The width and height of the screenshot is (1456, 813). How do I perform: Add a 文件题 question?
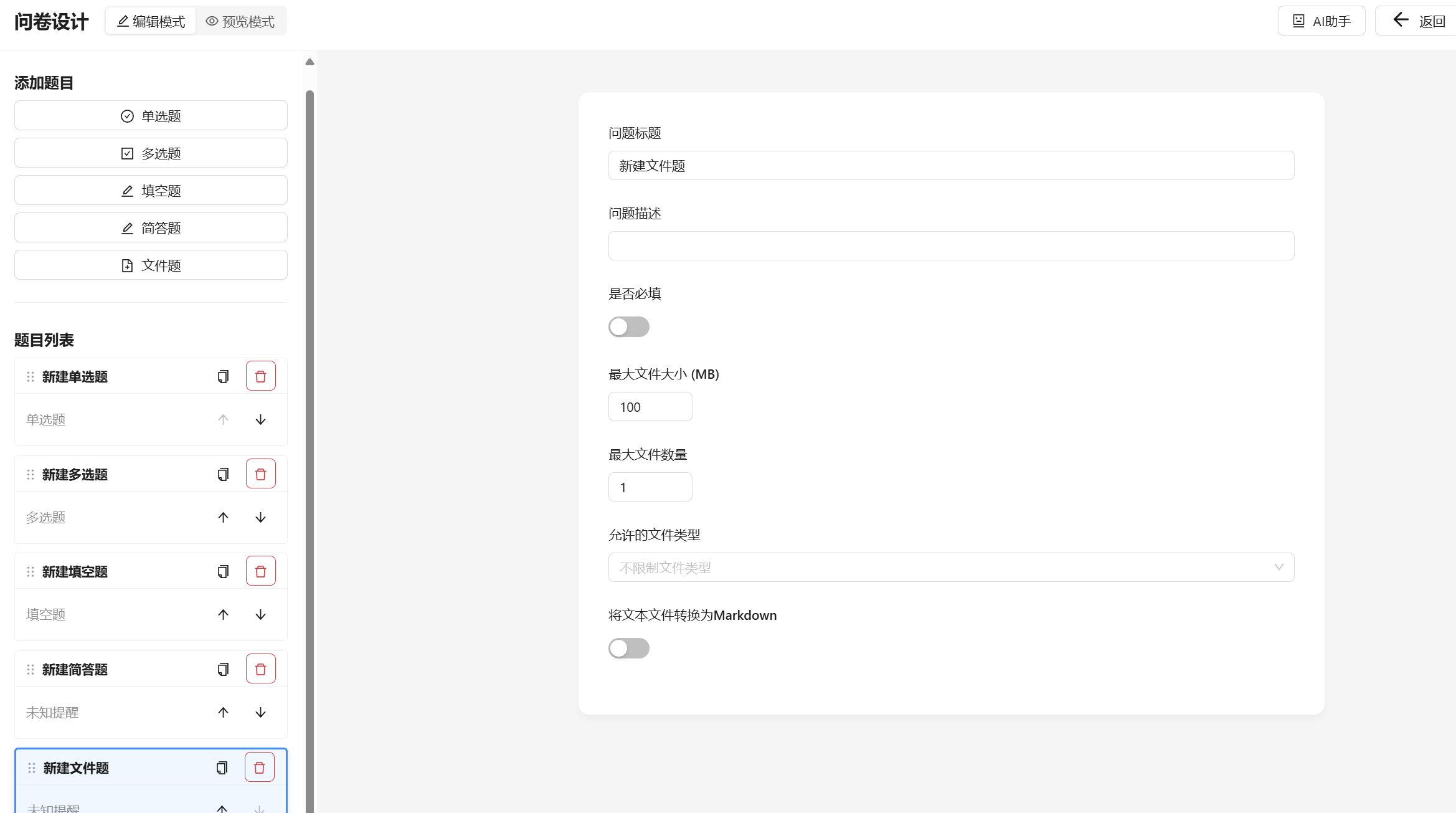tap(150, 265)
